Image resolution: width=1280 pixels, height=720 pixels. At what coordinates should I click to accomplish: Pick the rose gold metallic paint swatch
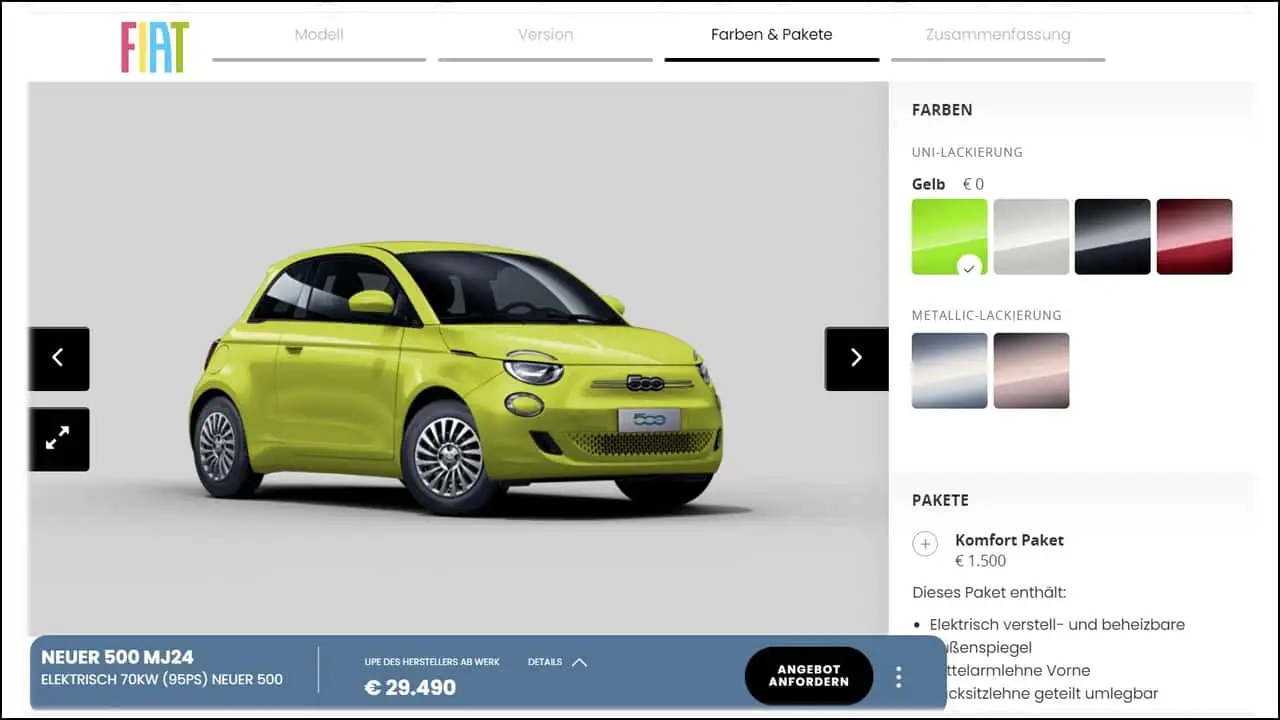pyautogui.click(x=1031, y=371)
